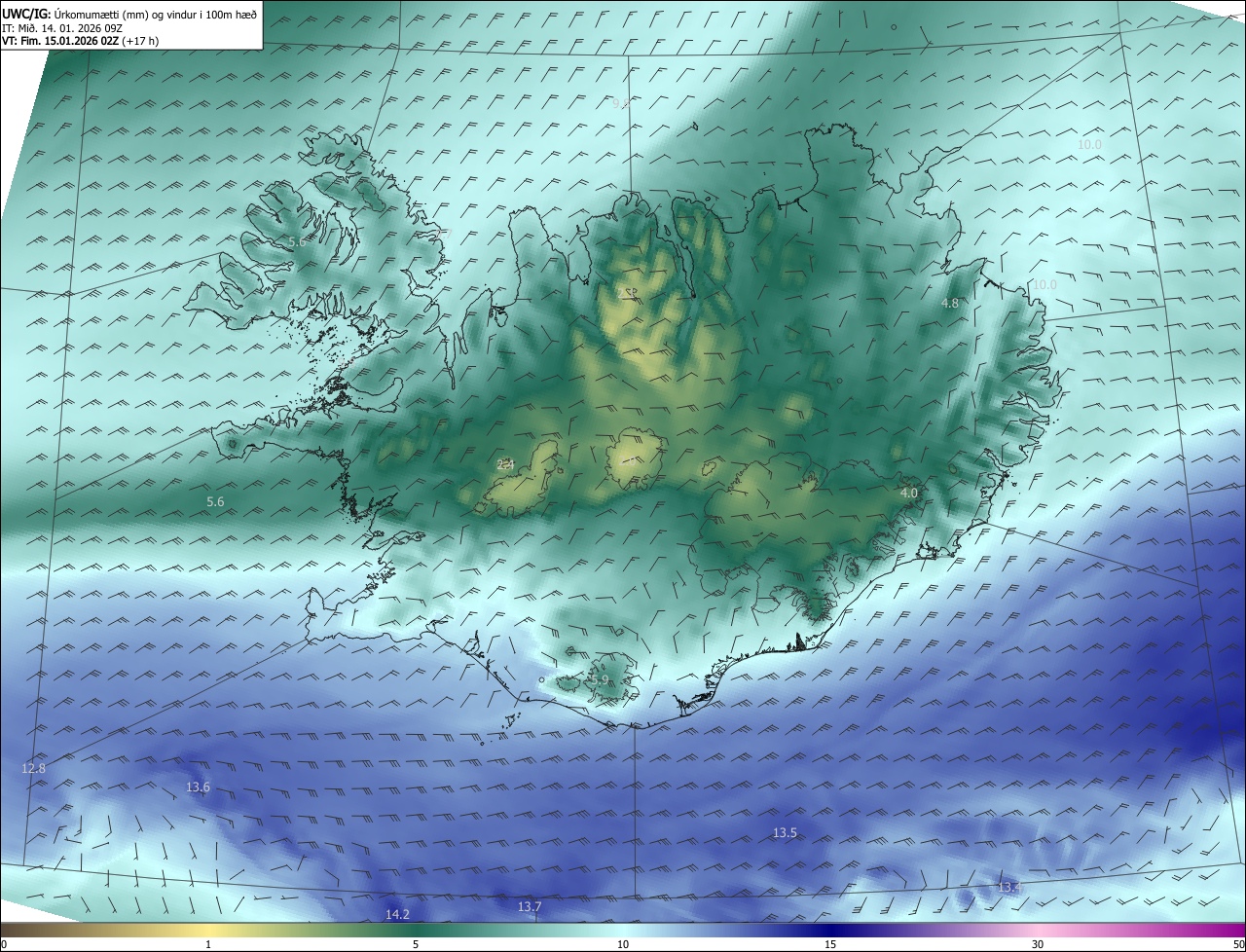Click the color scale tick labeled 50

pos(1238,945)
